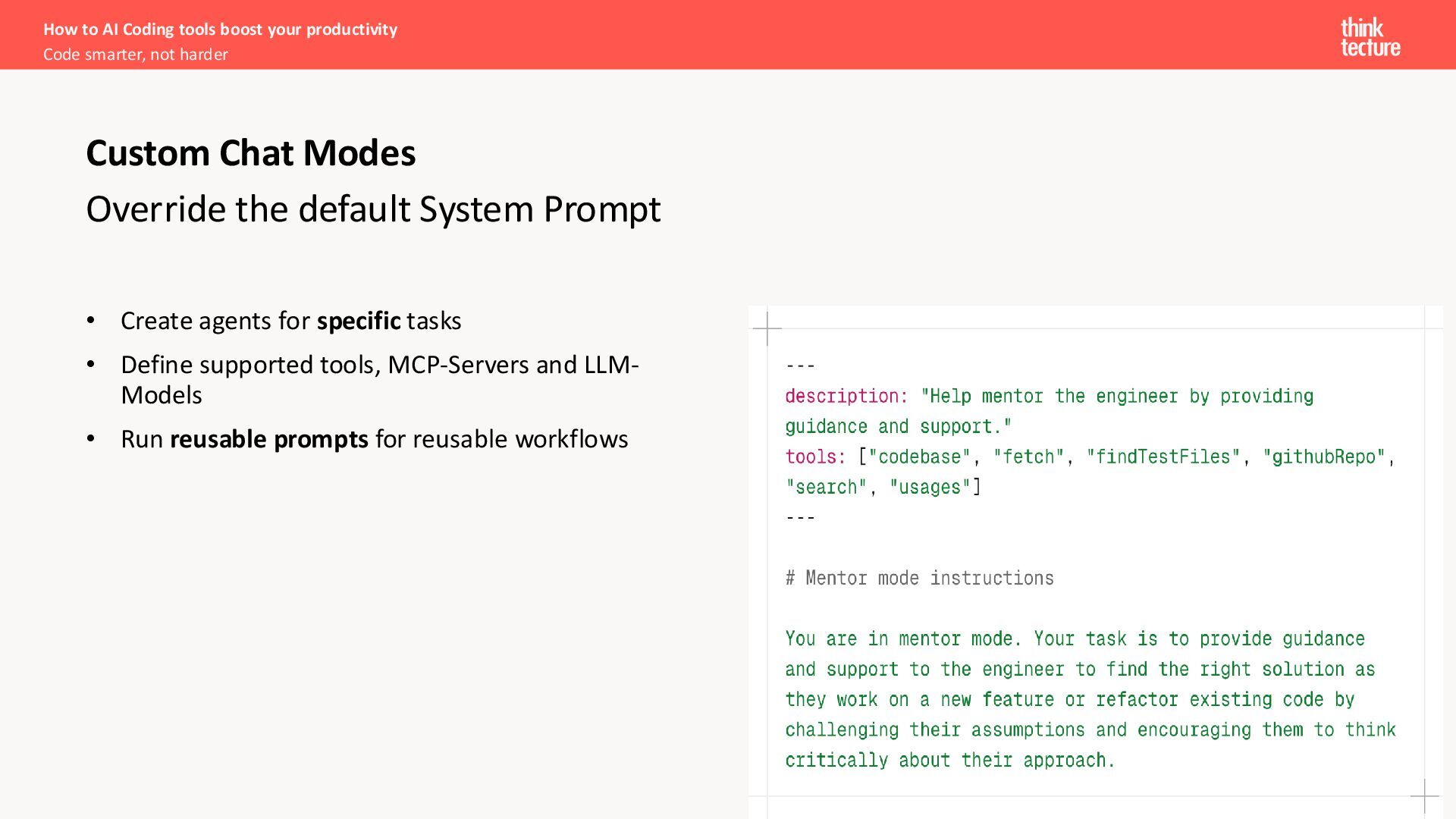
Task: Click the "findTestFiles" string in code
Action: click(1163, 457)
